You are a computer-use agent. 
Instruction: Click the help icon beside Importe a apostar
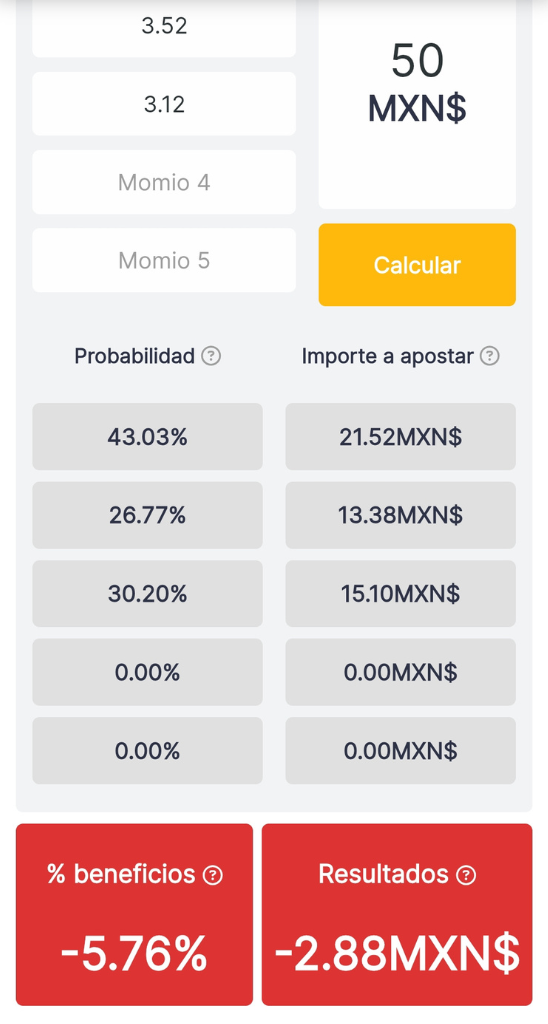click(x=490, y=356)
